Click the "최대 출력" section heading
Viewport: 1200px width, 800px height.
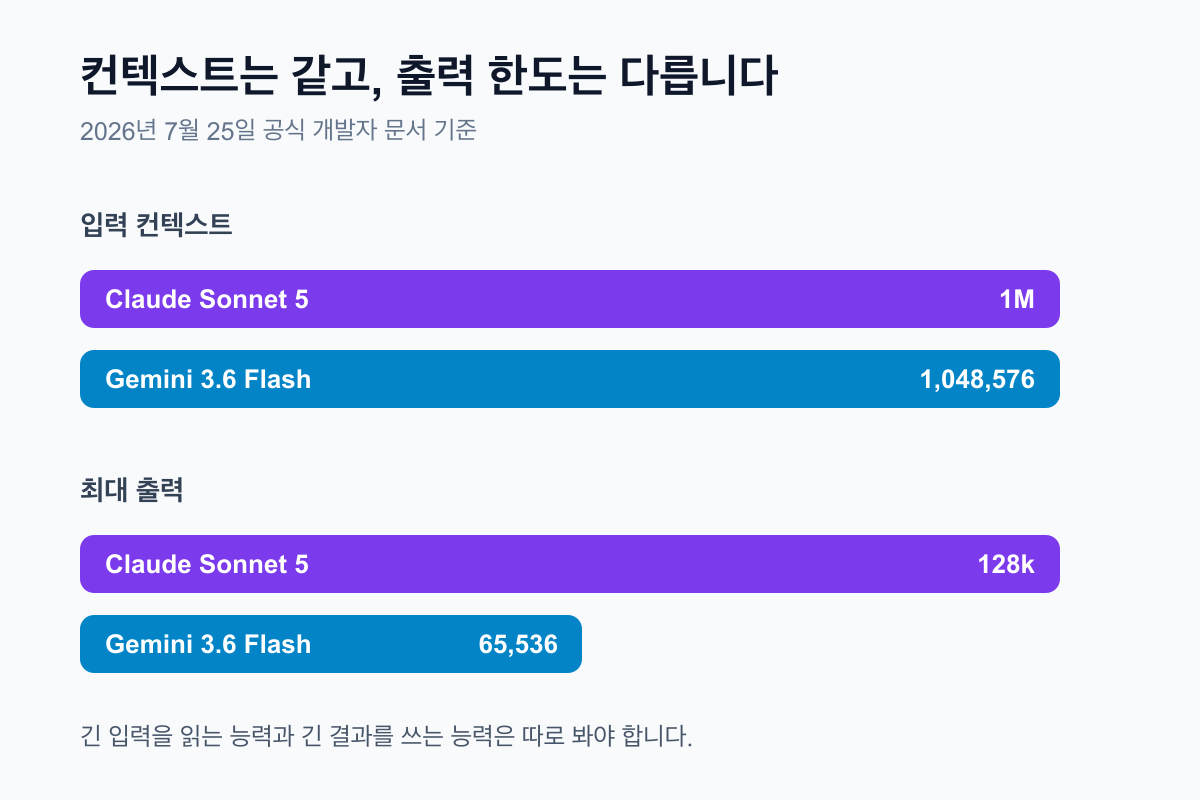pos(131,491)
